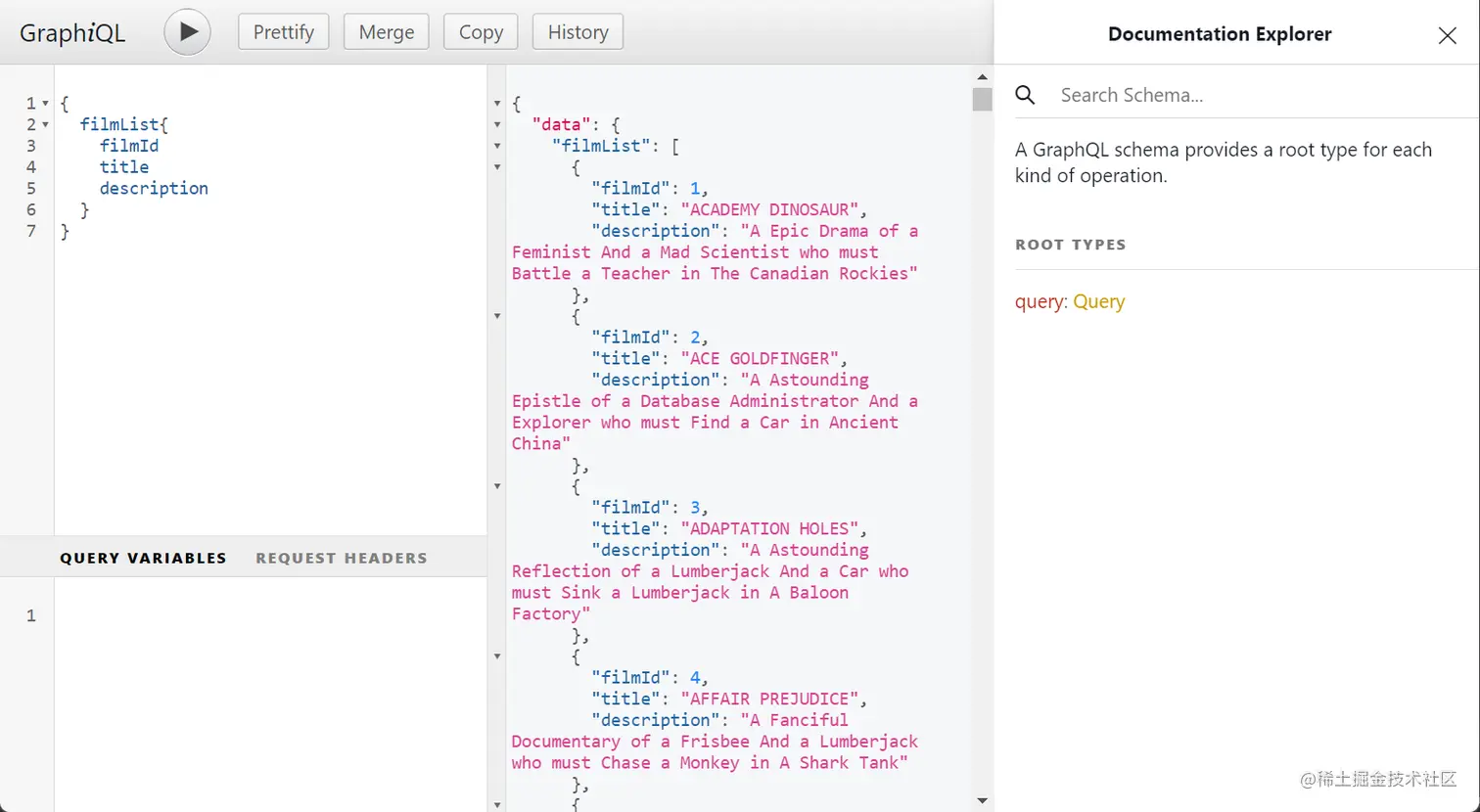Click the Prettify button
Screen dimensions: 1480x812
click(x=284, y=32)
